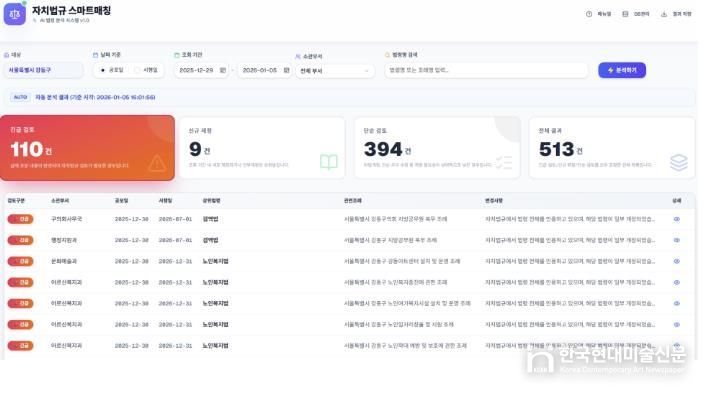Click the 자치법규 스마트매칭 scales logo icon
The image size is (704, 395).
(x=14, y=14)
